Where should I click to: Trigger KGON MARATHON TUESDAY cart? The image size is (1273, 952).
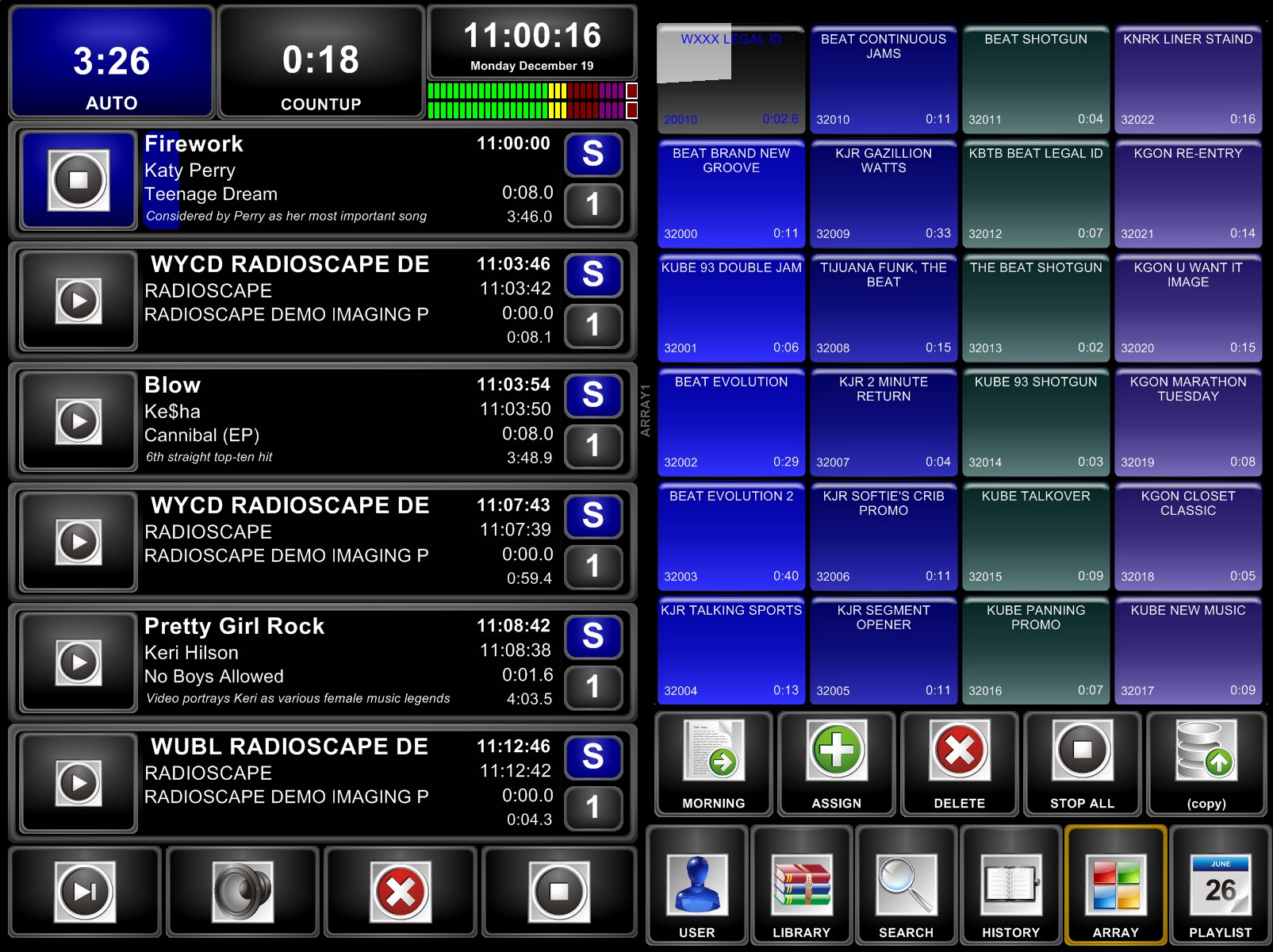click(1188, 422)
